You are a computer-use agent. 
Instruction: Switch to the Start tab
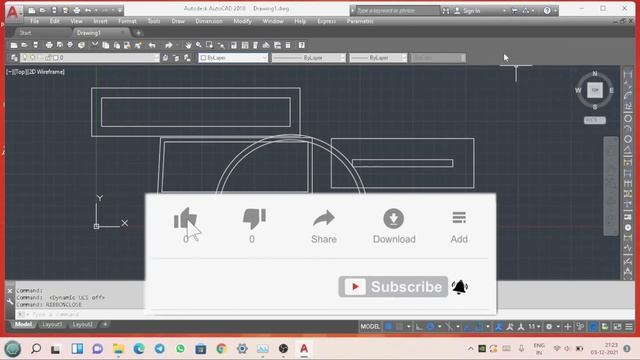[25, 33]
